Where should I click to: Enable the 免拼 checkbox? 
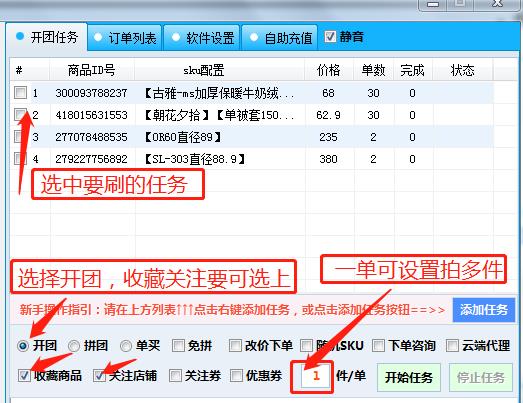click(178, 345)
